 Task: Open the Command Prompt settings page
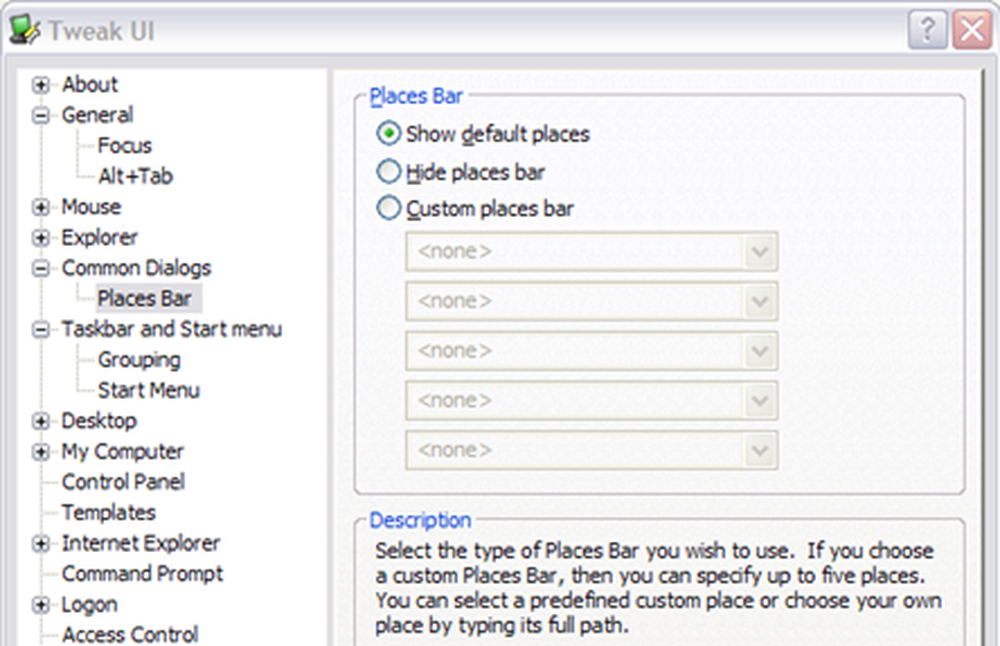point(142,574)
